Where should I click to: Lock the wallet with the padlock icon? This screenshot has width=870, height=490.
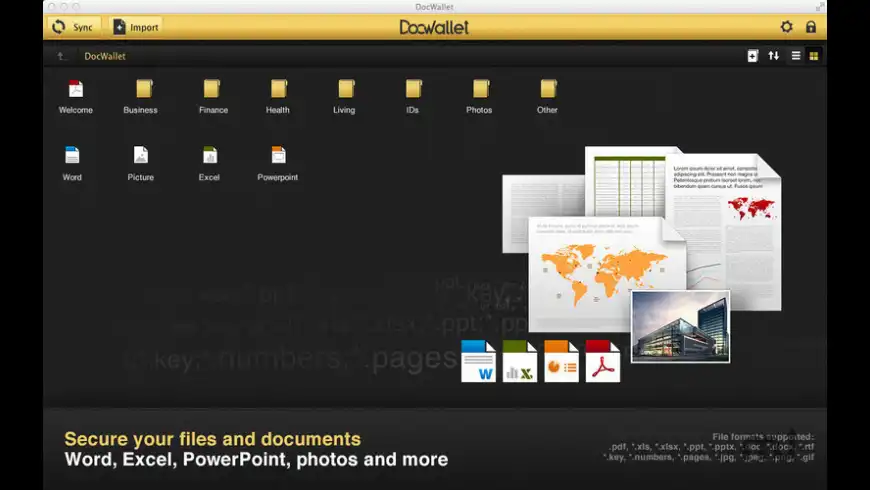click(x=811, y=27)
